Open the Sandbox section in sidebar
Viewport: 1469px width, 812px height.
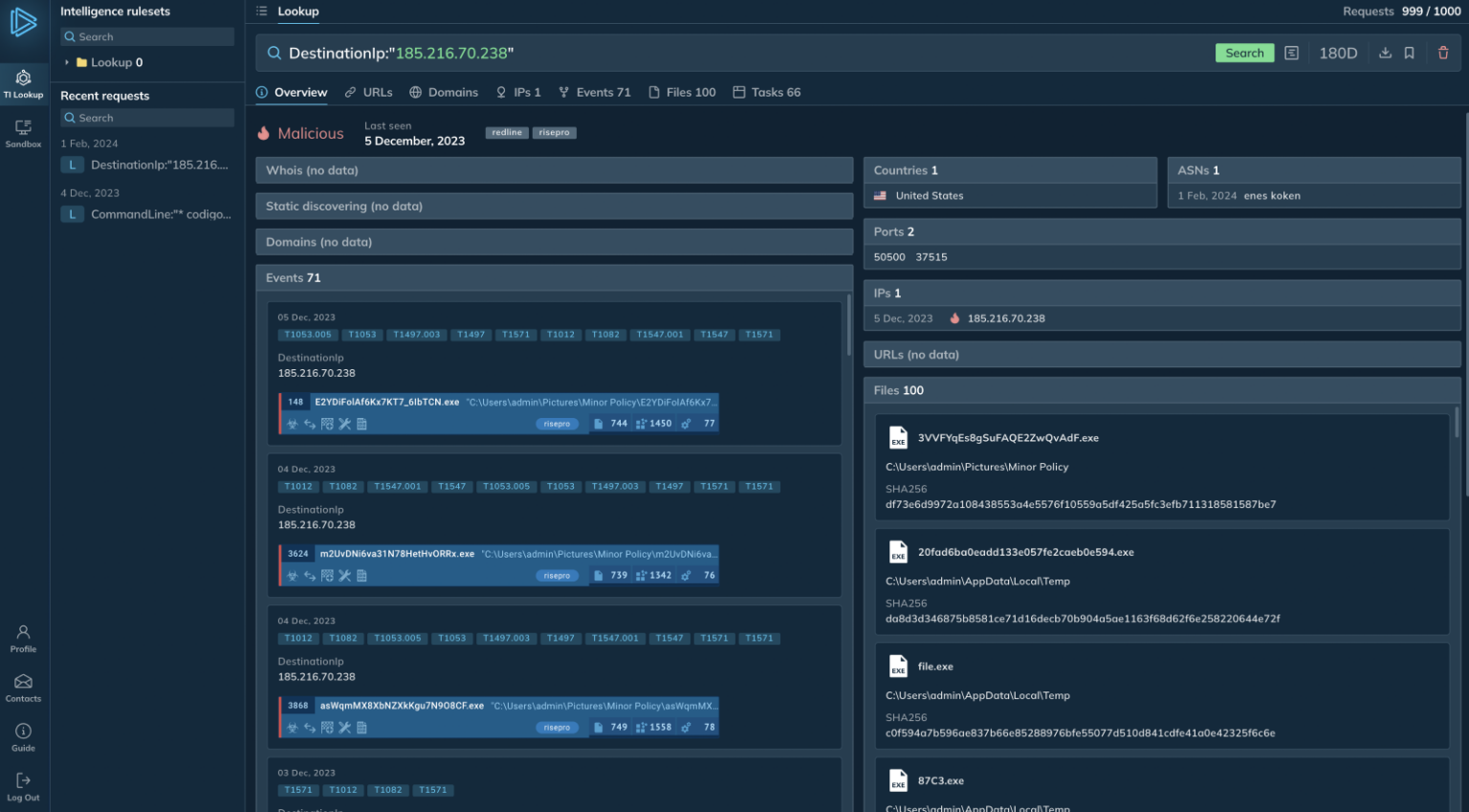23,133
